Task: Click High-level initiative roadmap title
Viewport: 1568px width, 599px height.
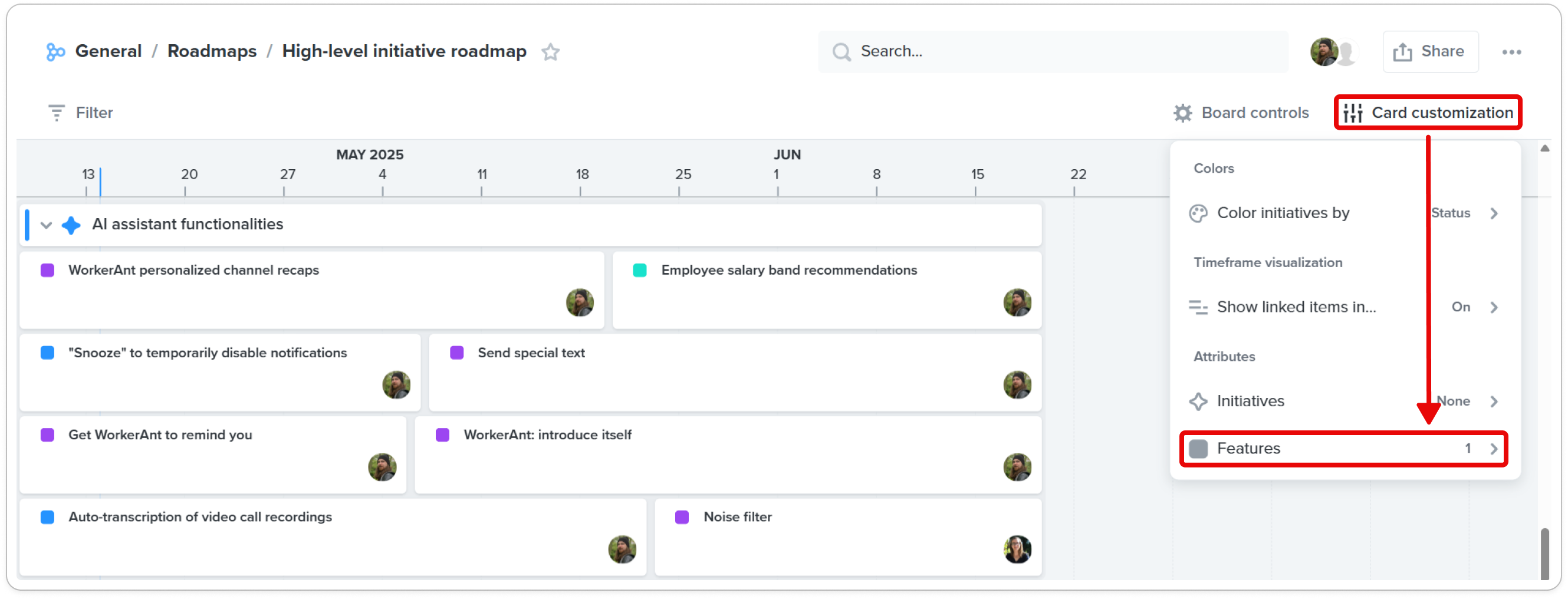Action: point(404,51)
